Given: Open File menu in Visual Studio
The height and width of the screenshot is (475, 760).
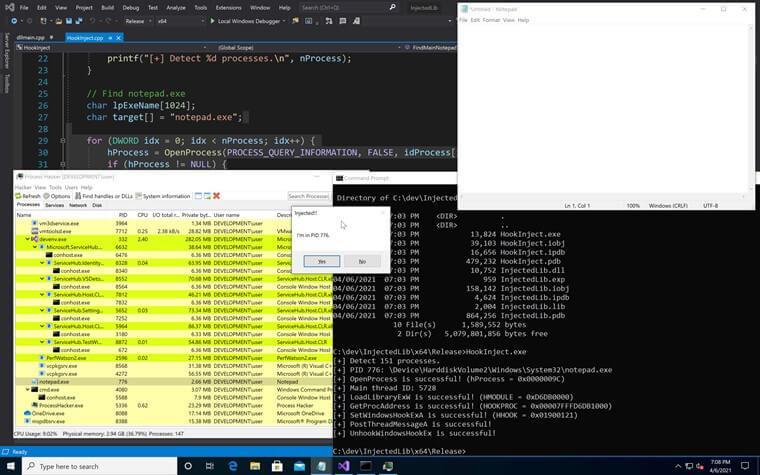Looking at the screenshot, I should click(24, 7).
